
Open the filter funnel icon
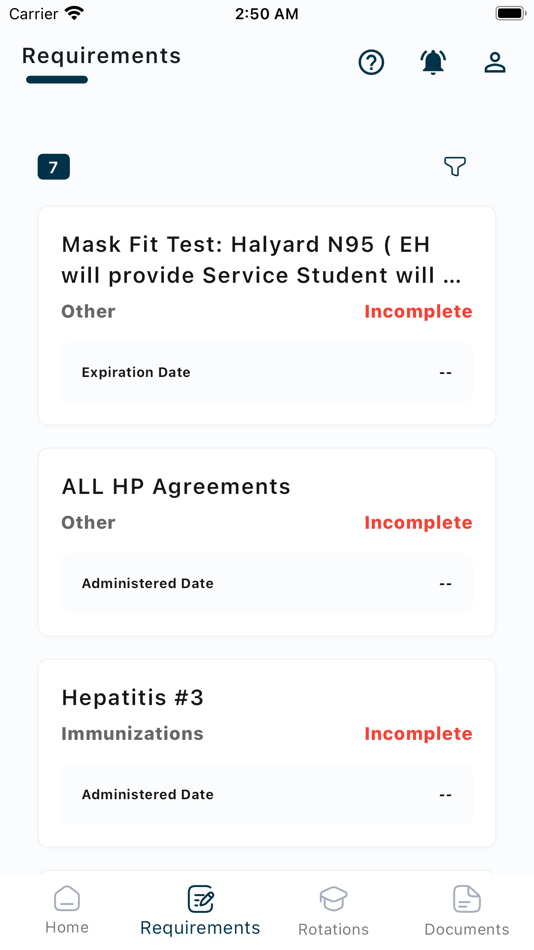click(x=455, y=166)
